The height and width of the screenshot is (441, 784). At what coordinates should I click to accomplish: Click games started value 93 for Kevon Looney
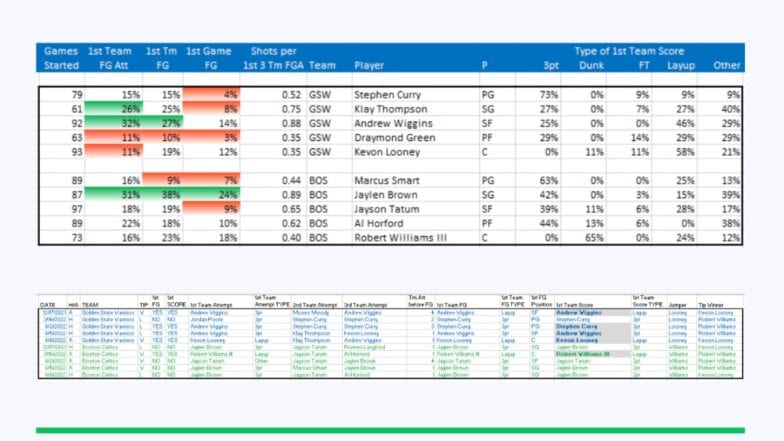pyautogui.click(x=76, y=152)
